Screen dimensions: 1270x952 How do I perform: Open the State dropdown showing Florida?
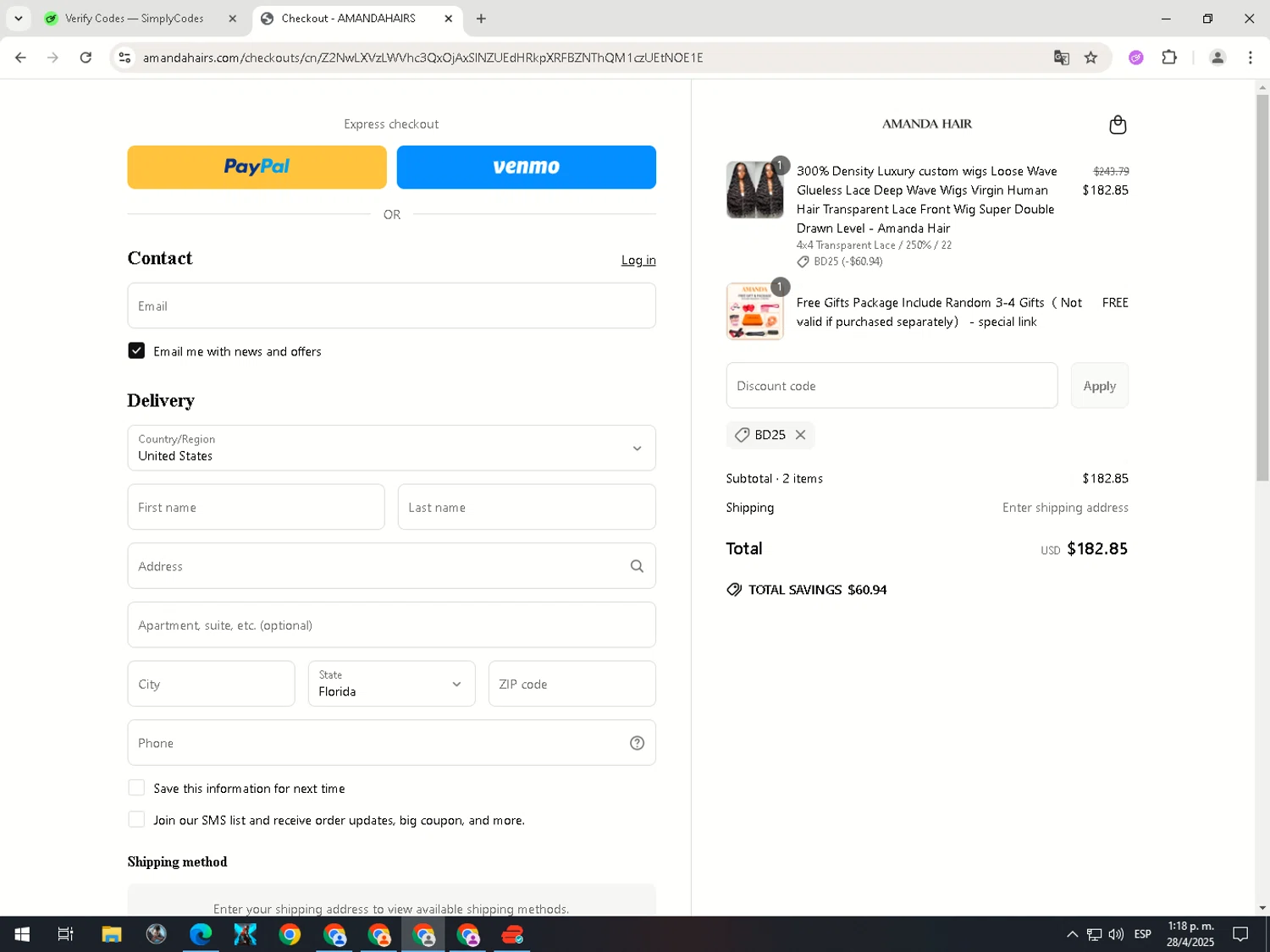click(391, 684)
